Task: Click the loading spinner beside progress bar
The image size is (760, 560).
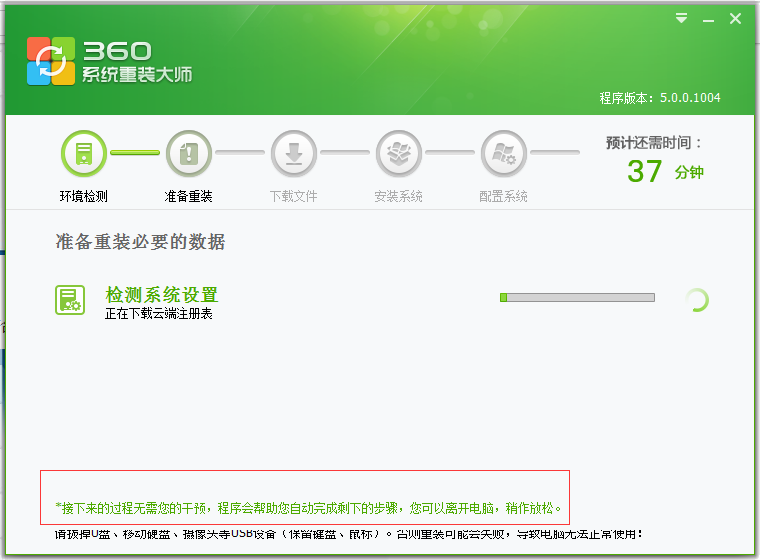Action: click(697, 300)
